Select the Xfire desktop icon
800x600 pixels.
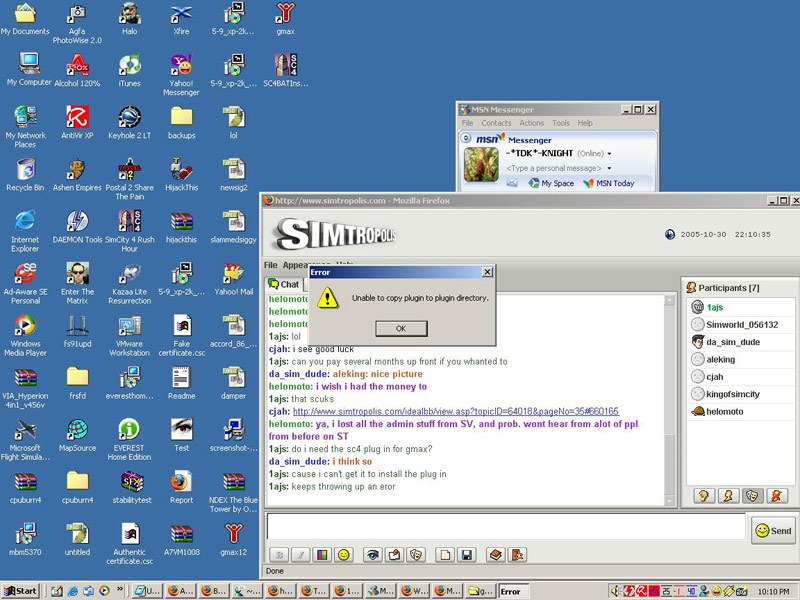coord(181,19)
